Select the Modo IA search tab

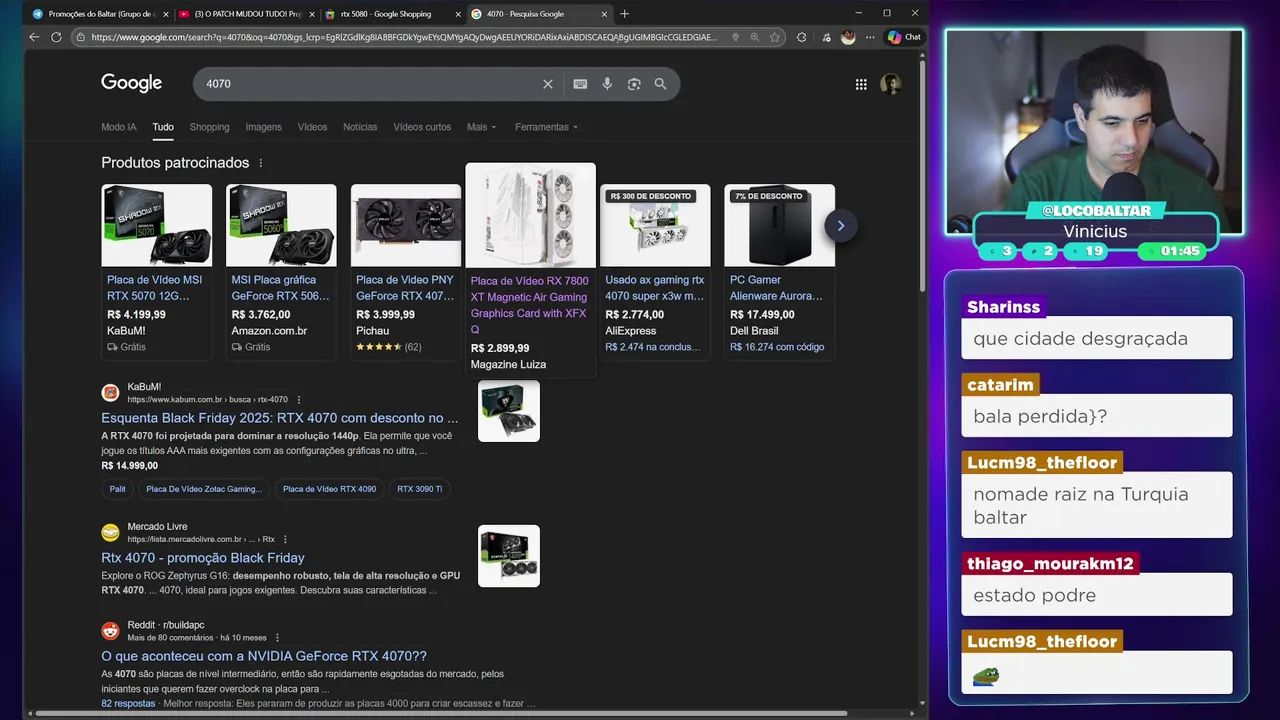(x=119, y=127)
